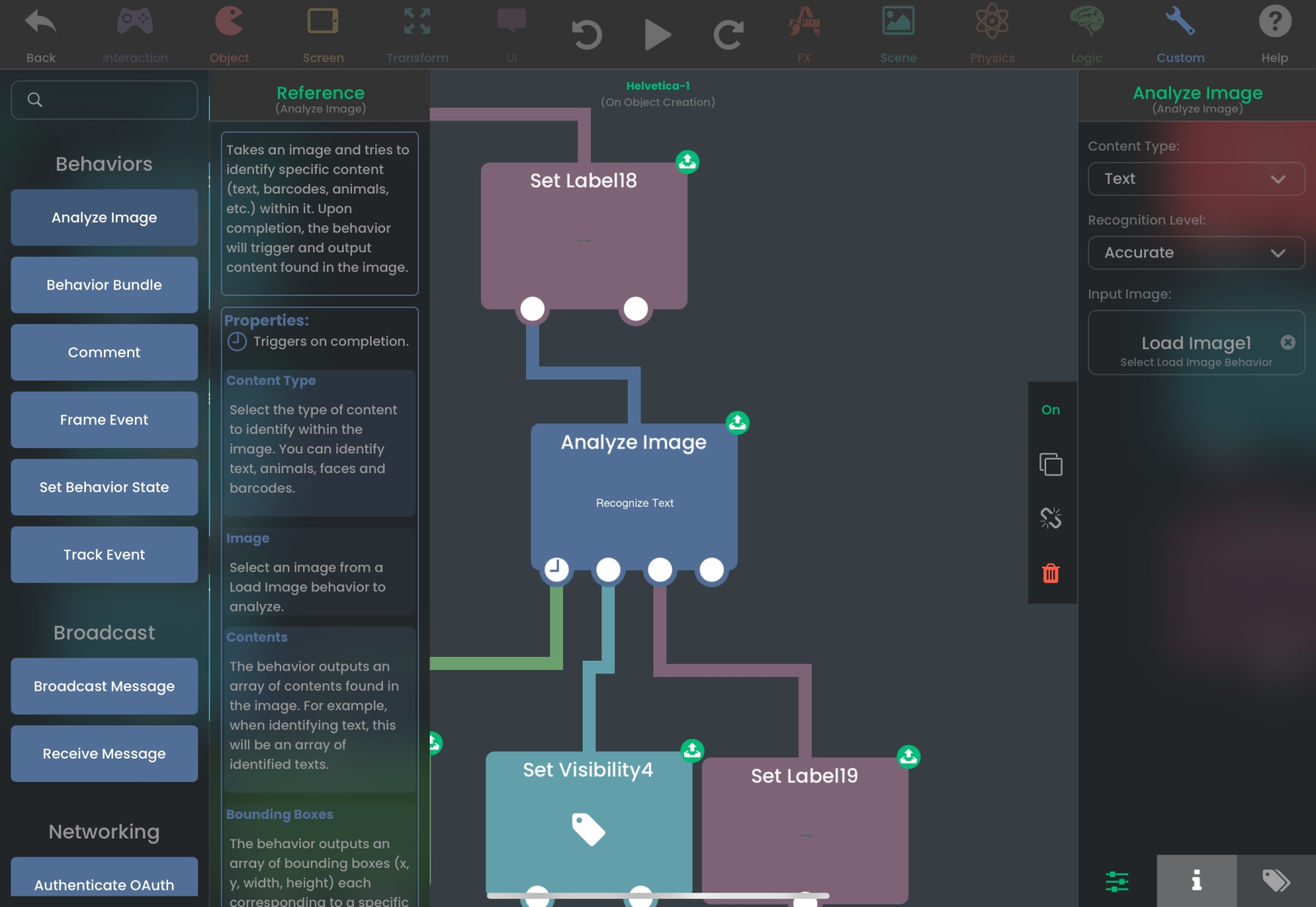The width and height of the screenshot is (1316, 907).
Task: Remove the Load Image1 input selection
Action: [1288, 342]
